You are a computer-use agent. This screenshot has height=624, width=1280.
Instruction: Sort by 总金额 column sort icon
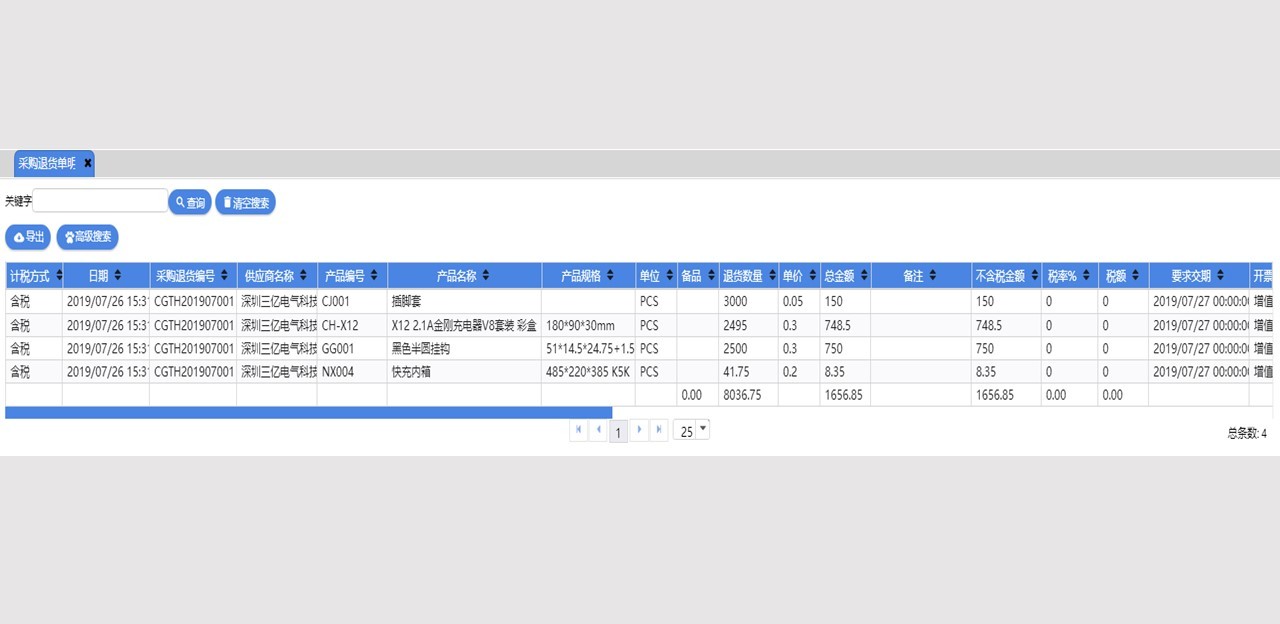click(x=864, y=275)
